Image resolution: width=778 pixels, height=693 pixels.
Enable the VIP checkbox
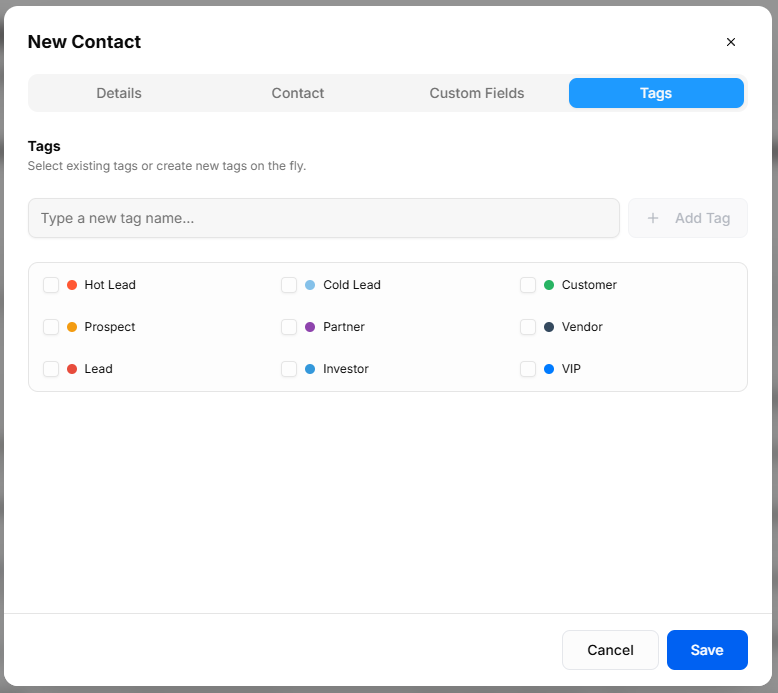point(528,369)
